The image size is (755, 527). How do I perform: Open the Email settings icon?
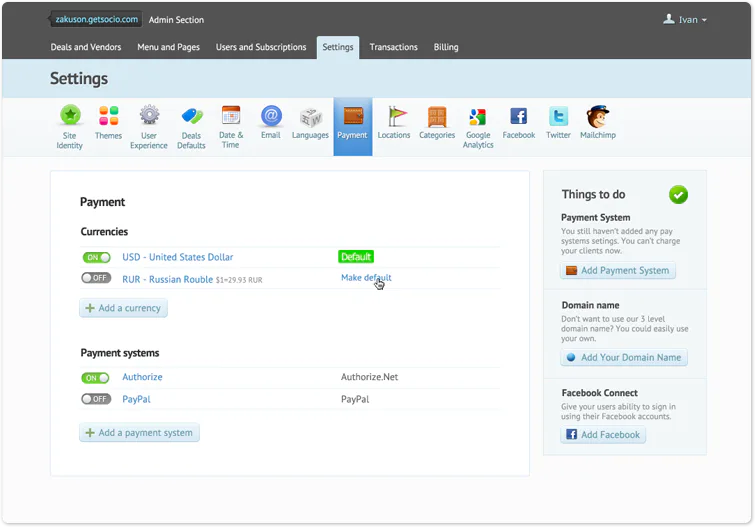point(271,116)
